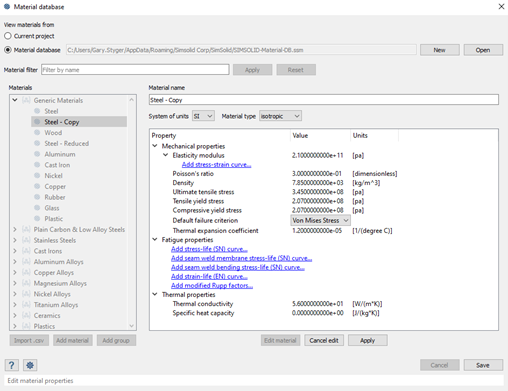The width and height of the screenshot is (508, 391).
Task: Focus the Material filter input field
Action: [135, 70]
